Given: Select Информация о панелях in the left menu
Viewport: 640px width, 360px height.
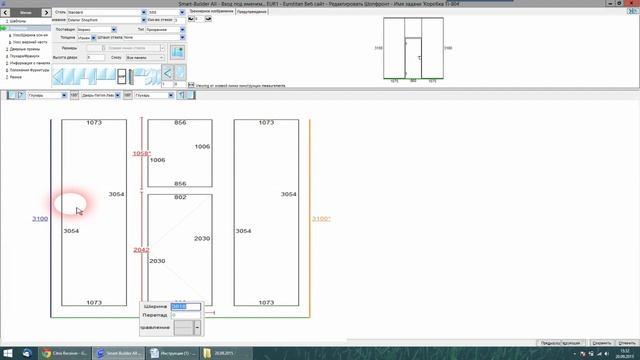Looking at the screenshot, I should coord(30,63).
